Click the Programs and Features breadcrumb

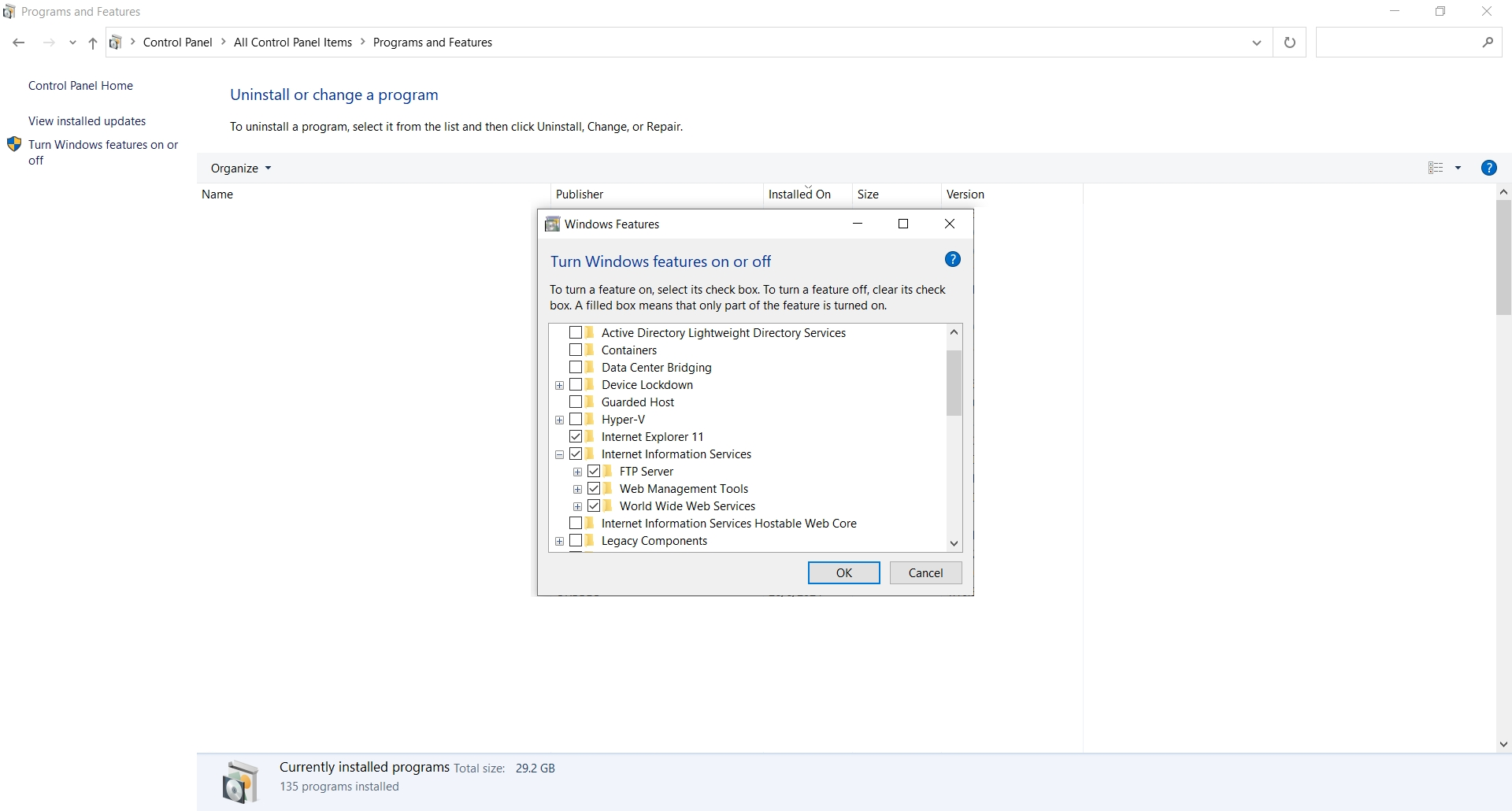coord(432,43)
